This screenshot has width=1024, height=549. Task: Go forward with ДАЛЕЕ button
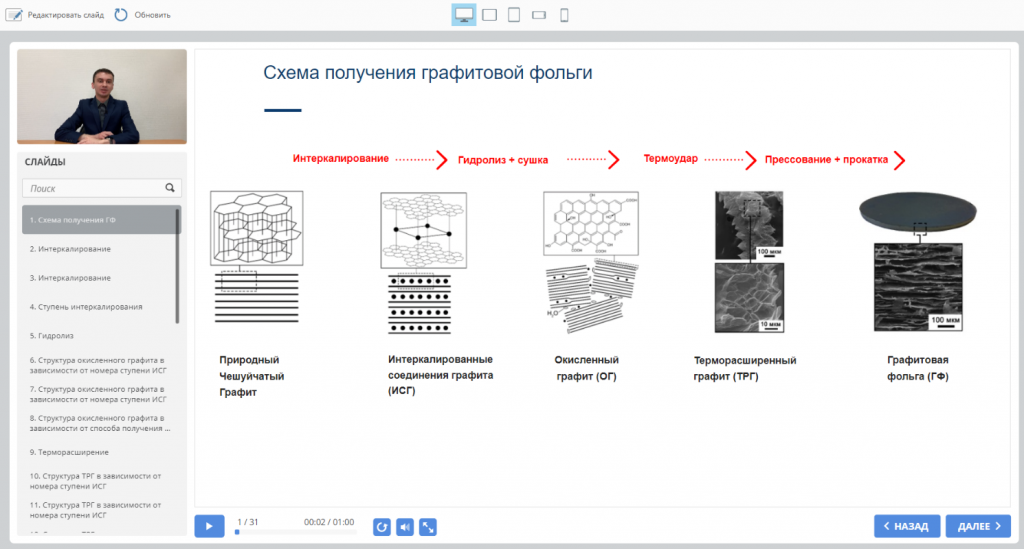click(978, 526)
